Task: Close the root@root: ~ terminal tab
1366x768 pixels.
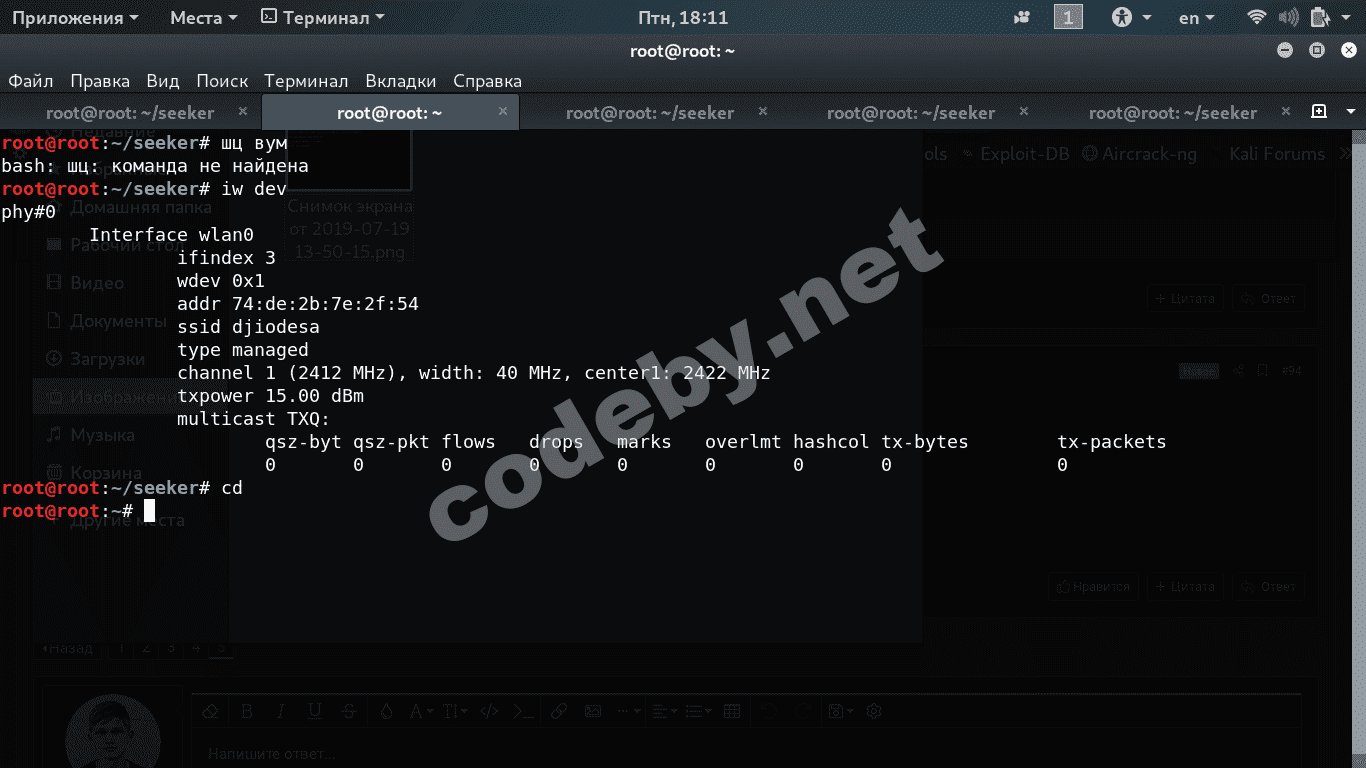Action: [x=503, y=111]
